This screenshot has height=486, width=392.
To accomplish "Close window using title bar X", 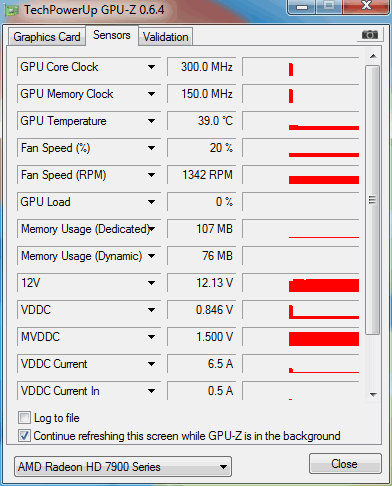I will pyautogui.click(x=366, y=6).
